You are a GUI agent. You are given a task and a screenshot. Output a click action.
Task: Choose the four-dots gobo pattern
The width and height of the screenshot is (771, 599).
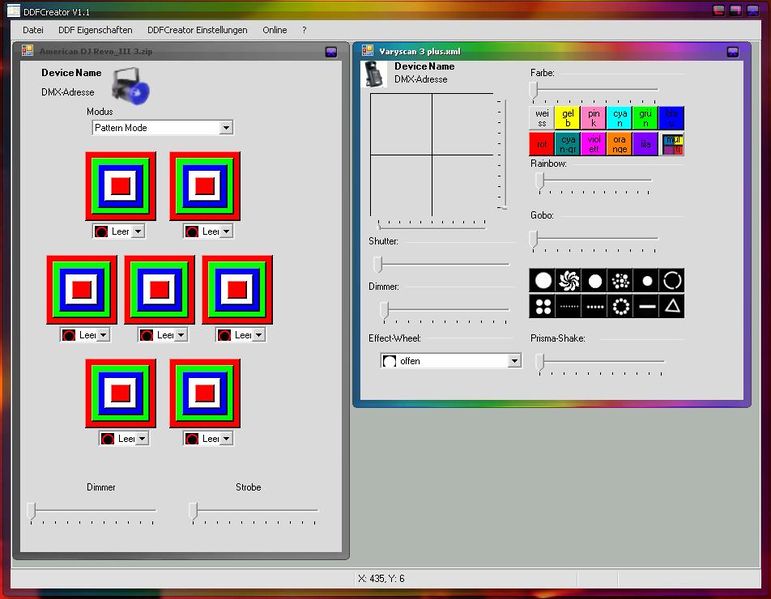point(543,306)
